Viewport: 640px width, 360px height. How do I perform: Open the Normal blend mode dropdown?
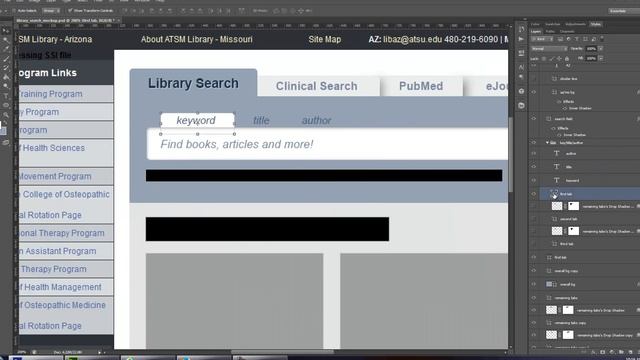549,49
